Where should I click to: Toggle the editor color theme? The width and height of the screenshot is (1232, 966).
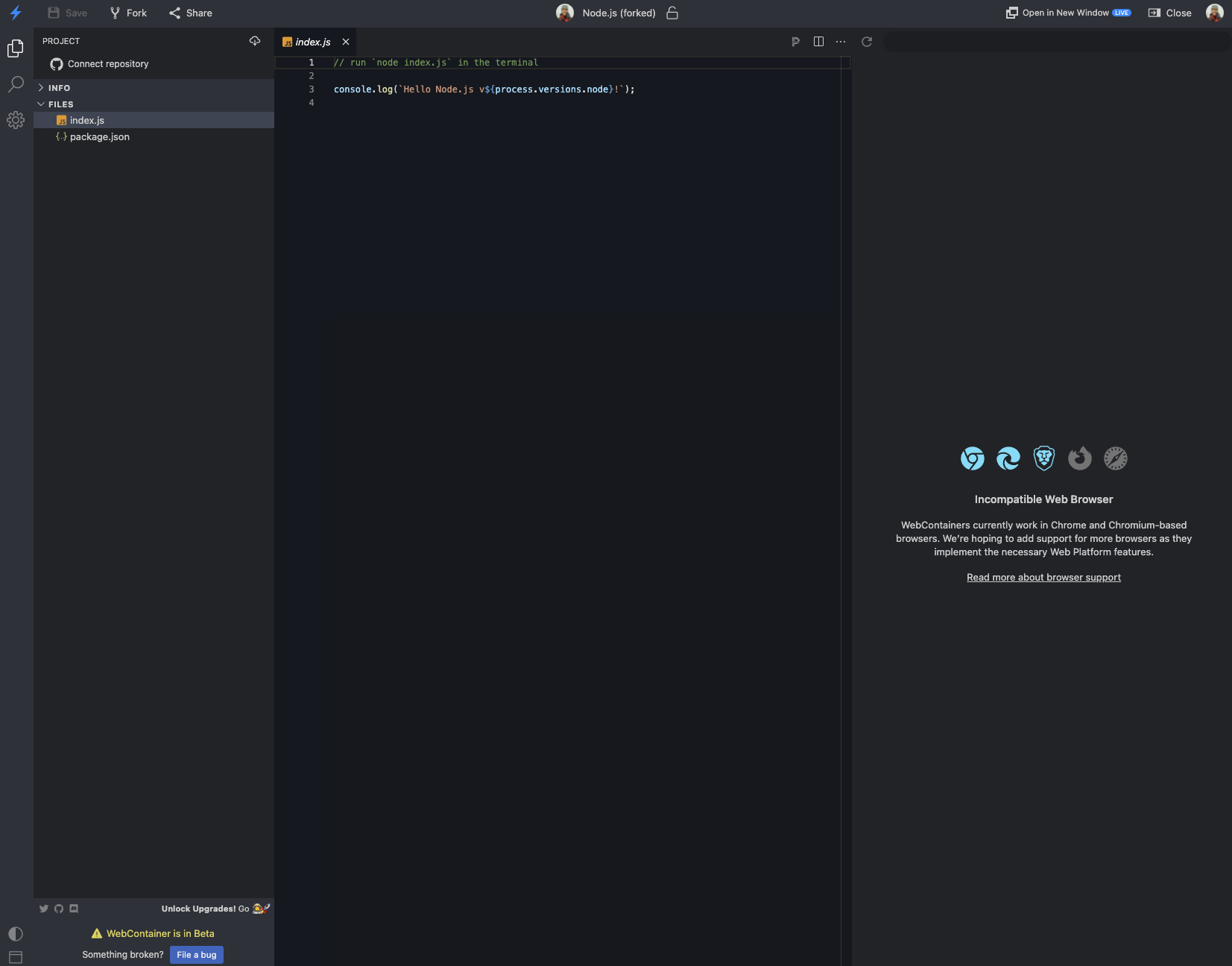coord(16,934)
